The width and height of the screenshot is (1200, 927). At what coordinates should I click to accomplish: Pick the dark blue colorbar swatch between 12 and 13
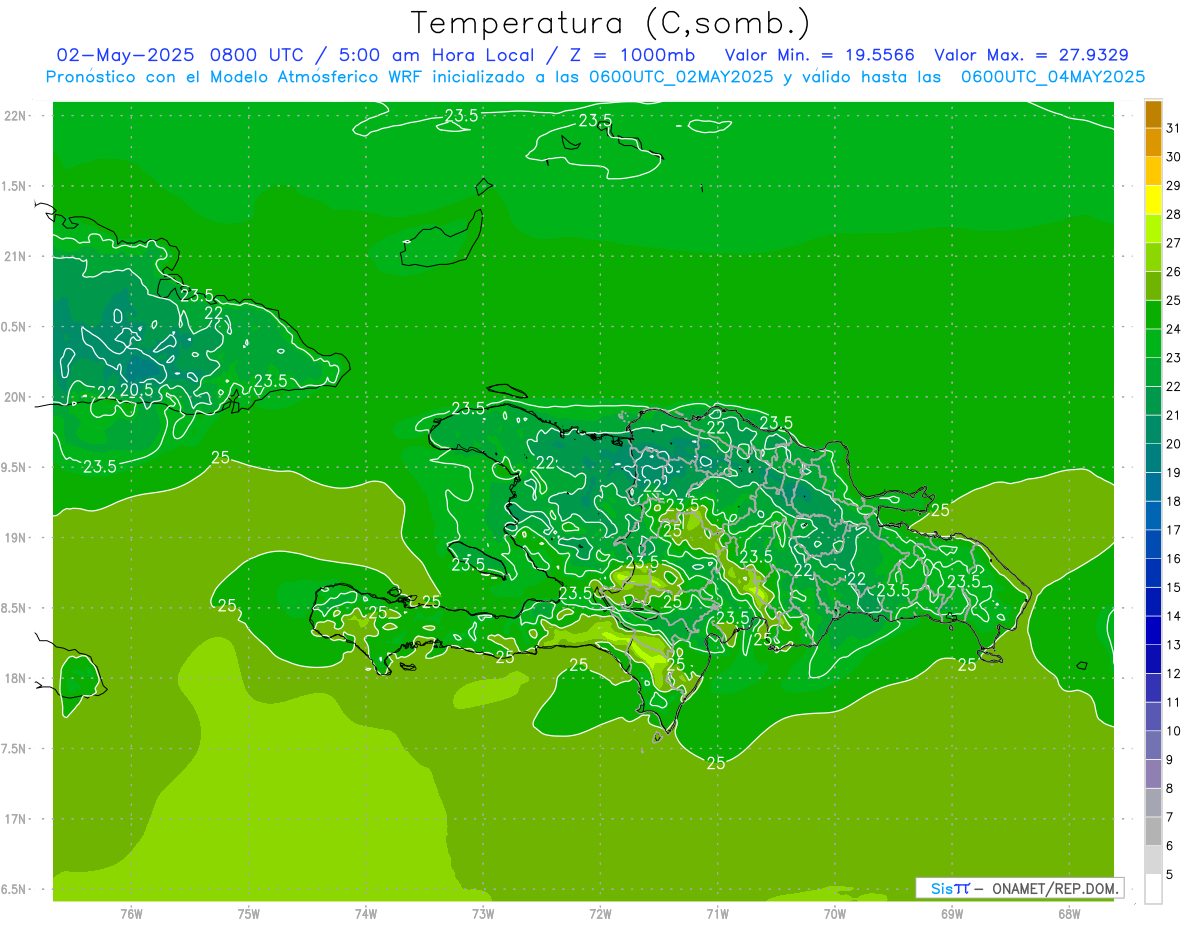click(1153, 660)
